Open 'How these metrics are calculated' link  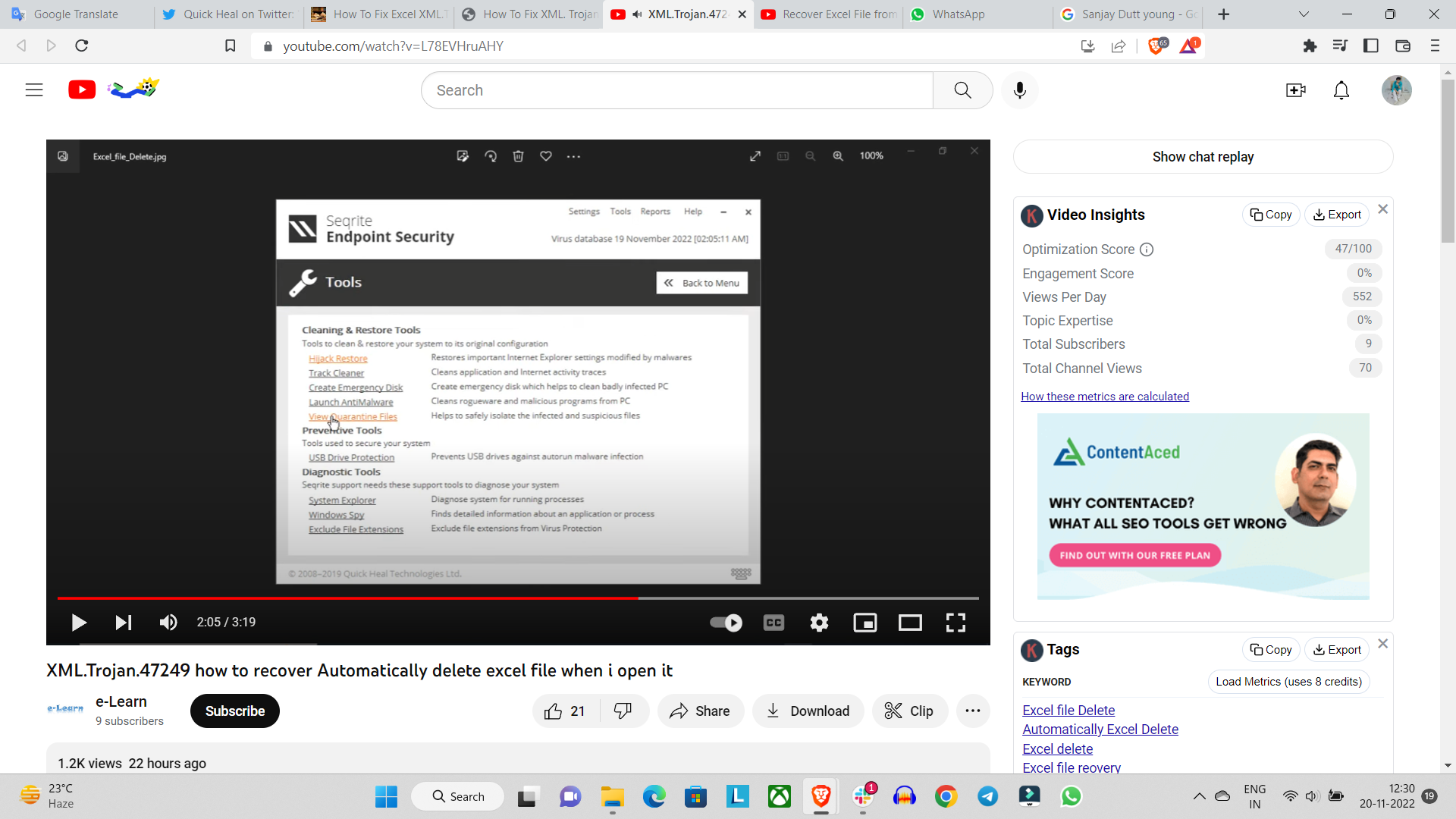1104,397
